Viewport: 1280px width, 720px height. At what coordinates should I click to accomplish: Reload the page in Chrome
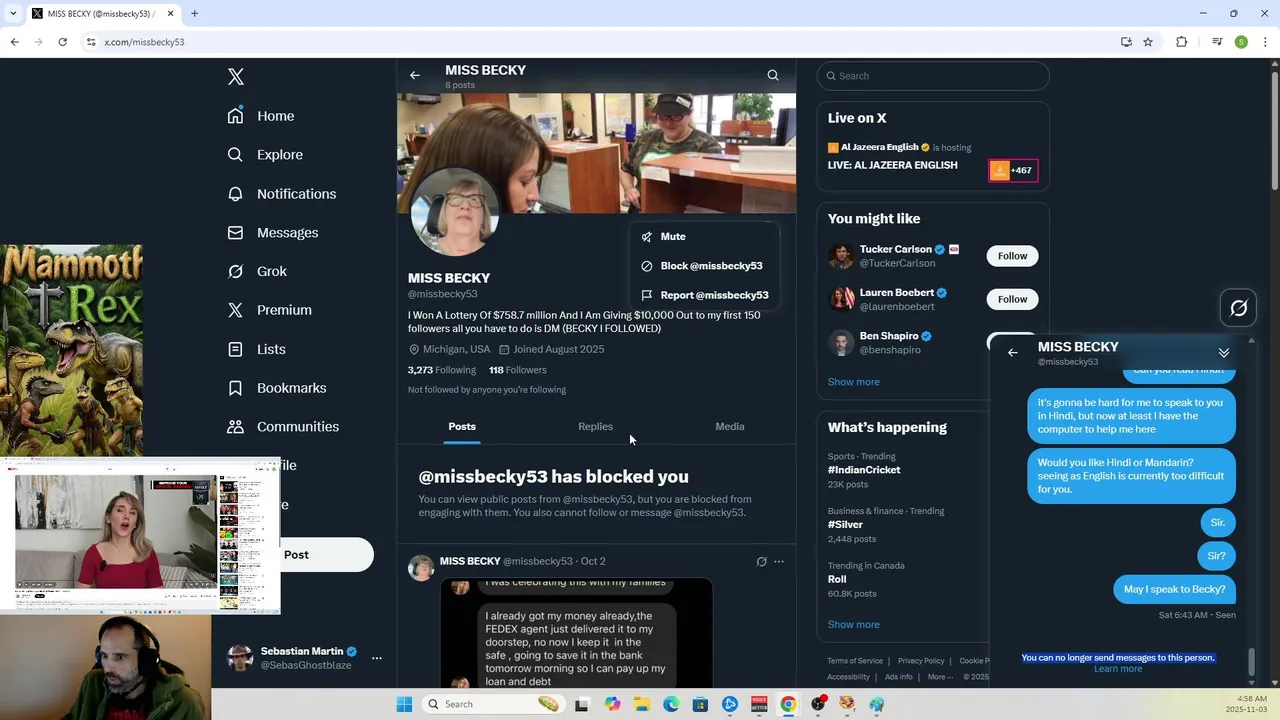tap(62, 42)
